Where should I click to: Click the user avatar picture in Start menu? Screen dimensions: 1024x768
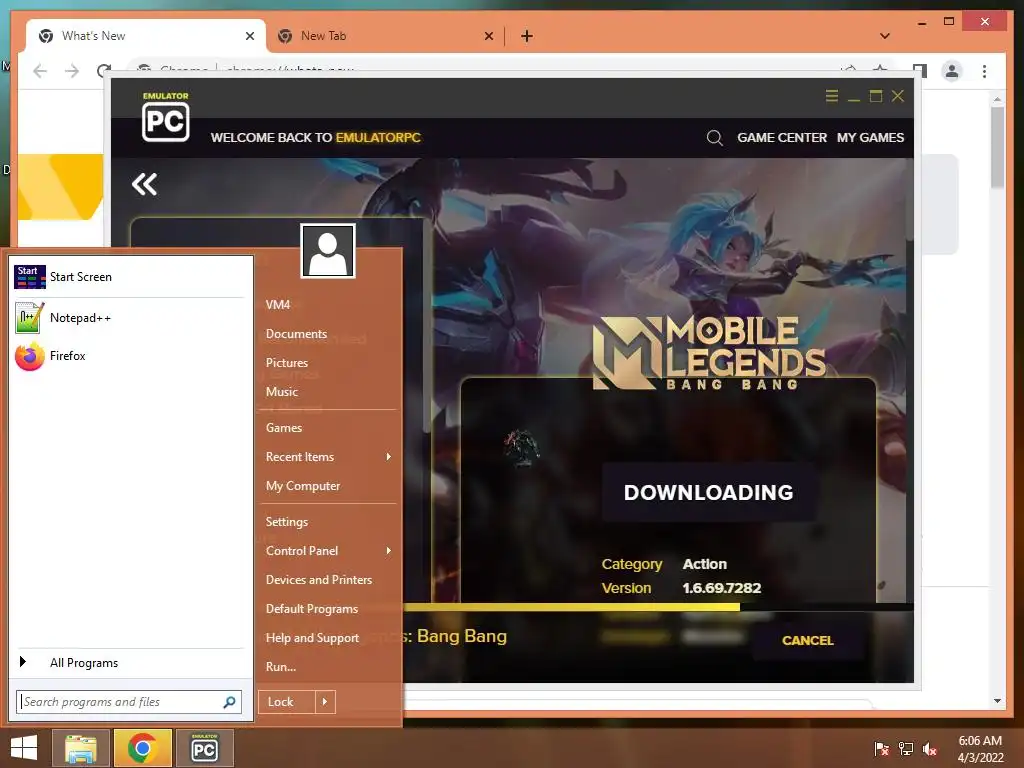pyautogui.click(x=328, y=251)
